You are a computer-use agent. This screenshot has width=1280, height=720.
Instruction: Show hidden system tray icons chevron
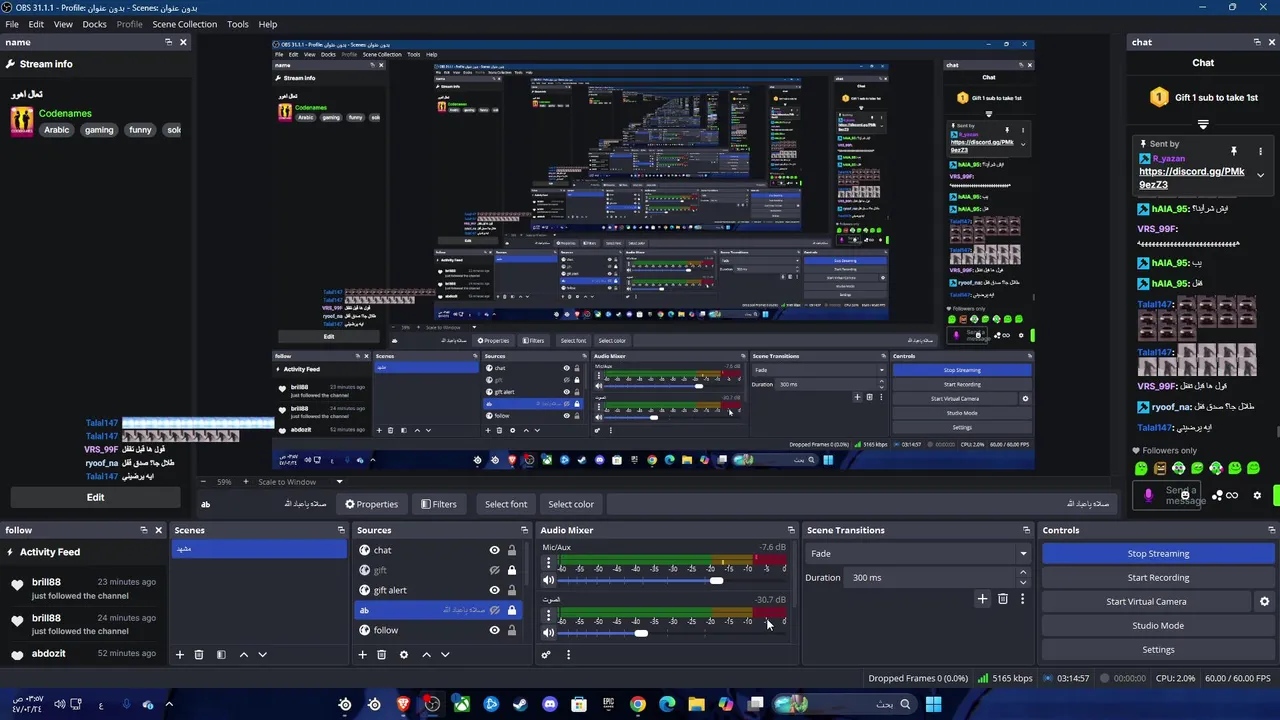pyautogui.click(x=169, y=704)
